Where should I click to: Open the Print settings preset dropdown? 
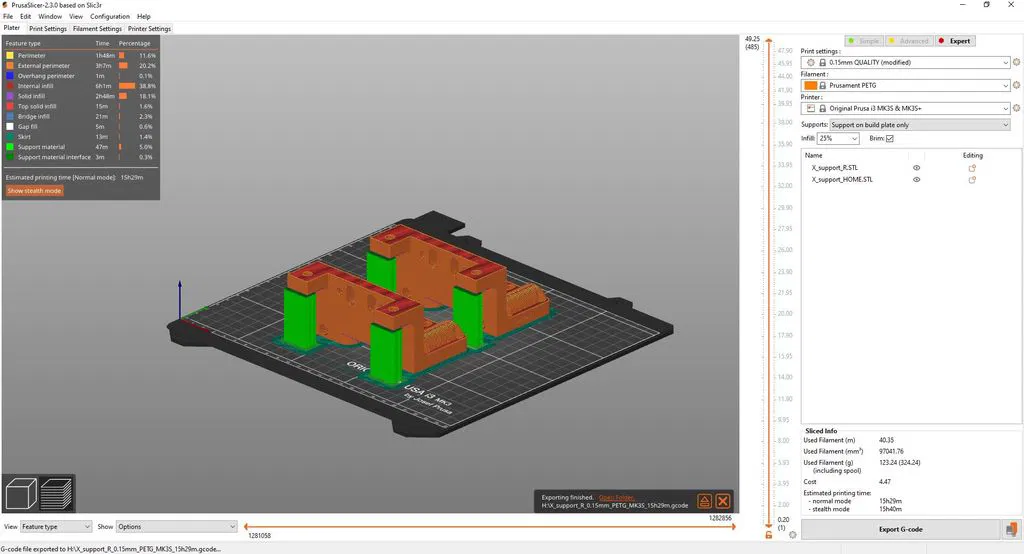(x=906, y=63)
